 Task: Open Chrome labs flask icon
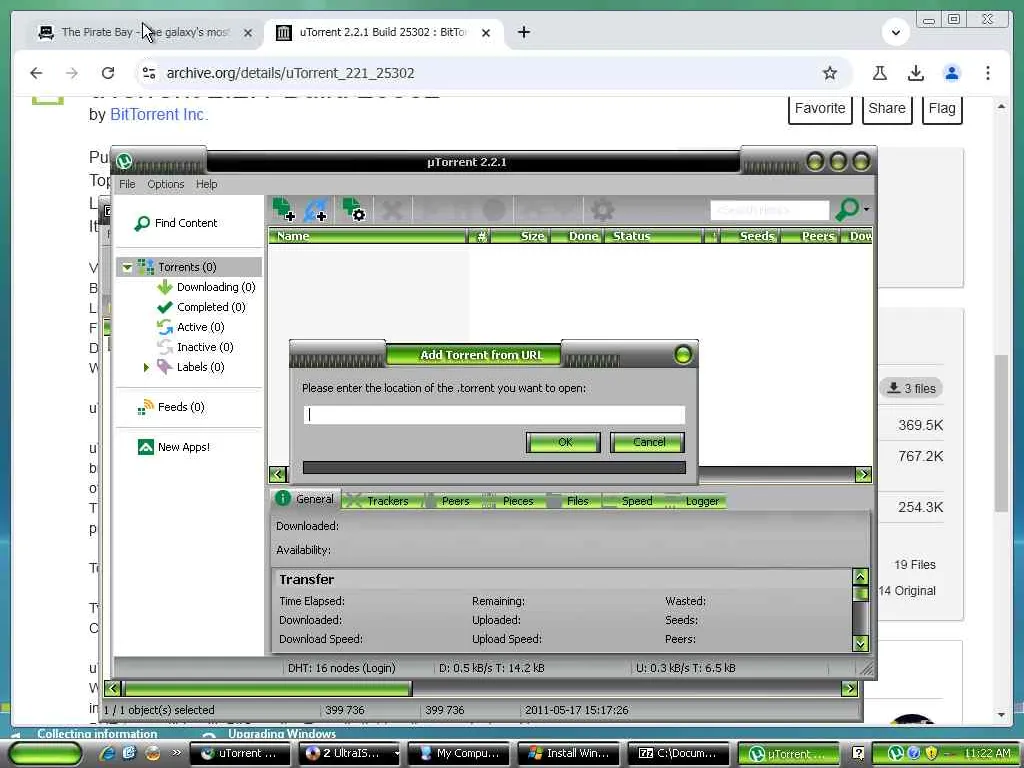point(880,73)
